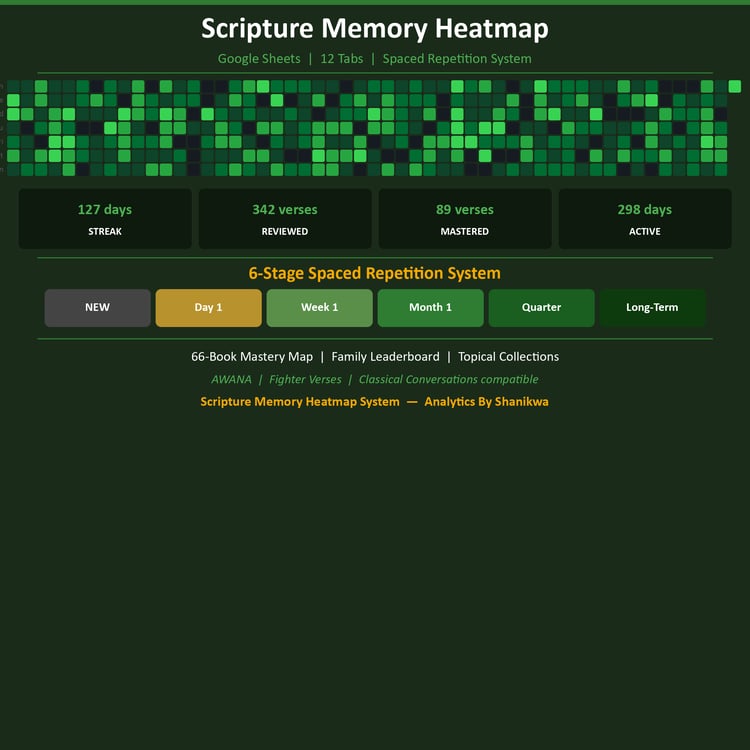Screen dimensions: 750x750
Task: Select the Spaced Repetition System subtitle
Action: pyautogui.click(x=457, y=59)
